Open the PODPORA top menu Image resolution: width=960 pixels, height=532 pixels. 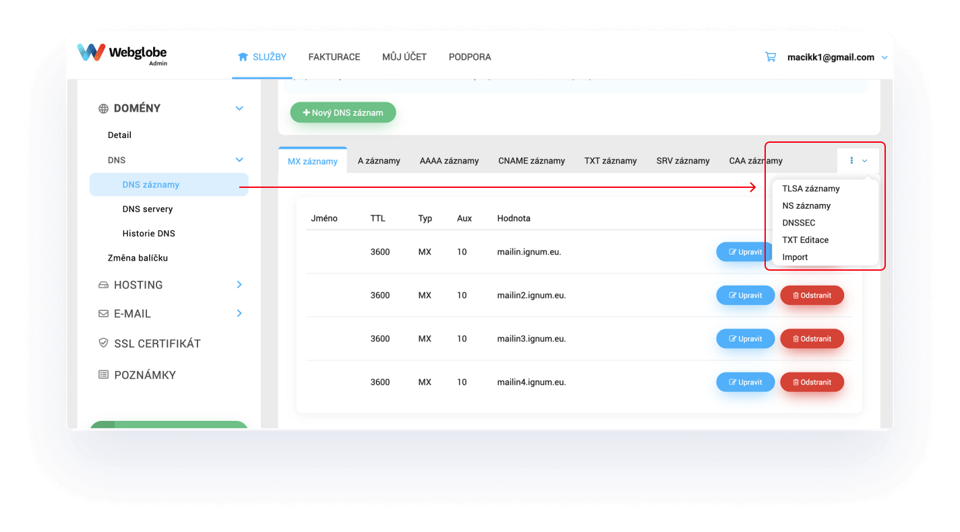470,57
